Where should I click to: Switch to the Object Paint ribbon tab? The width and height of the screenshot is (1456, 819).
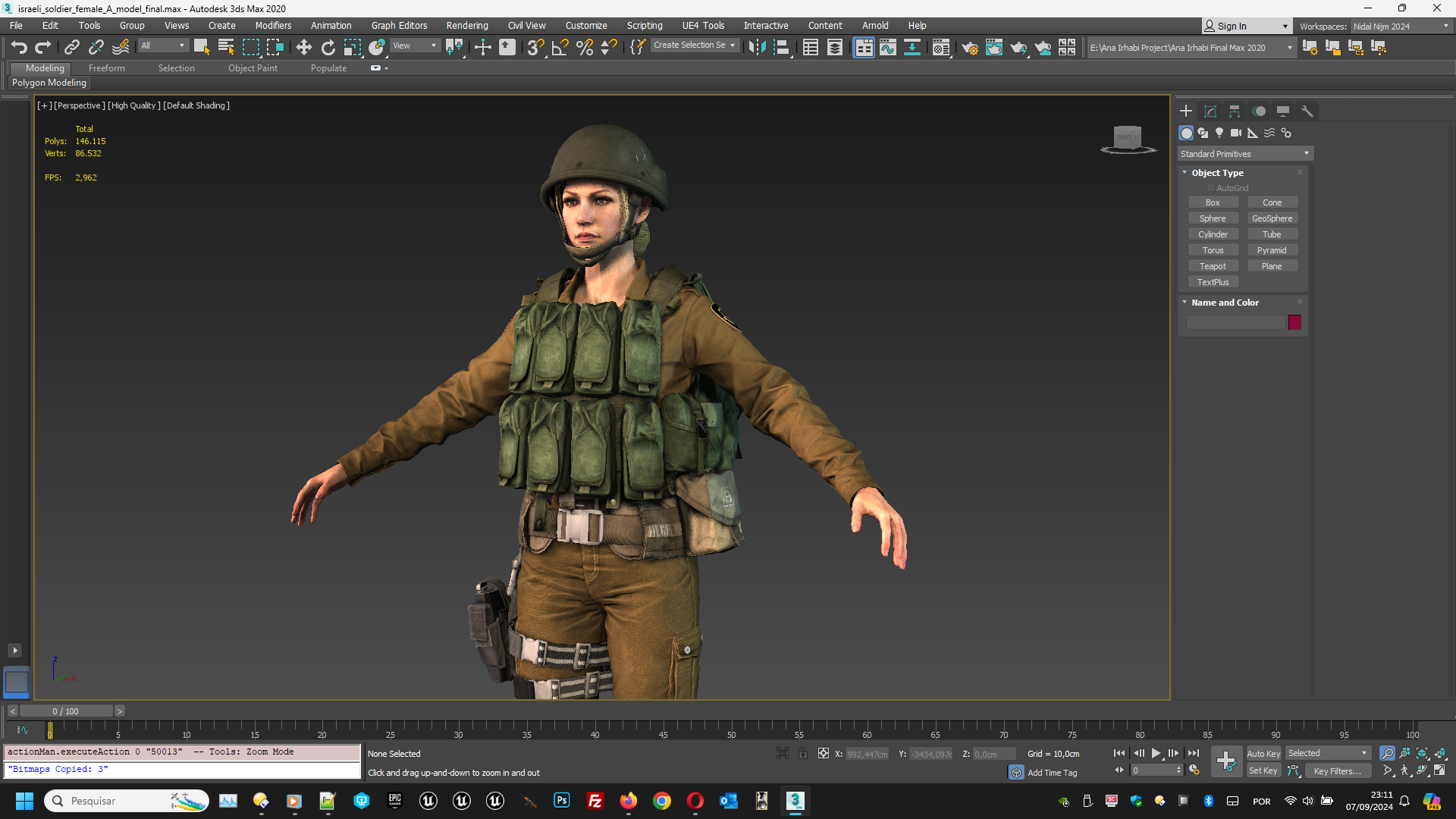(253, 68)
